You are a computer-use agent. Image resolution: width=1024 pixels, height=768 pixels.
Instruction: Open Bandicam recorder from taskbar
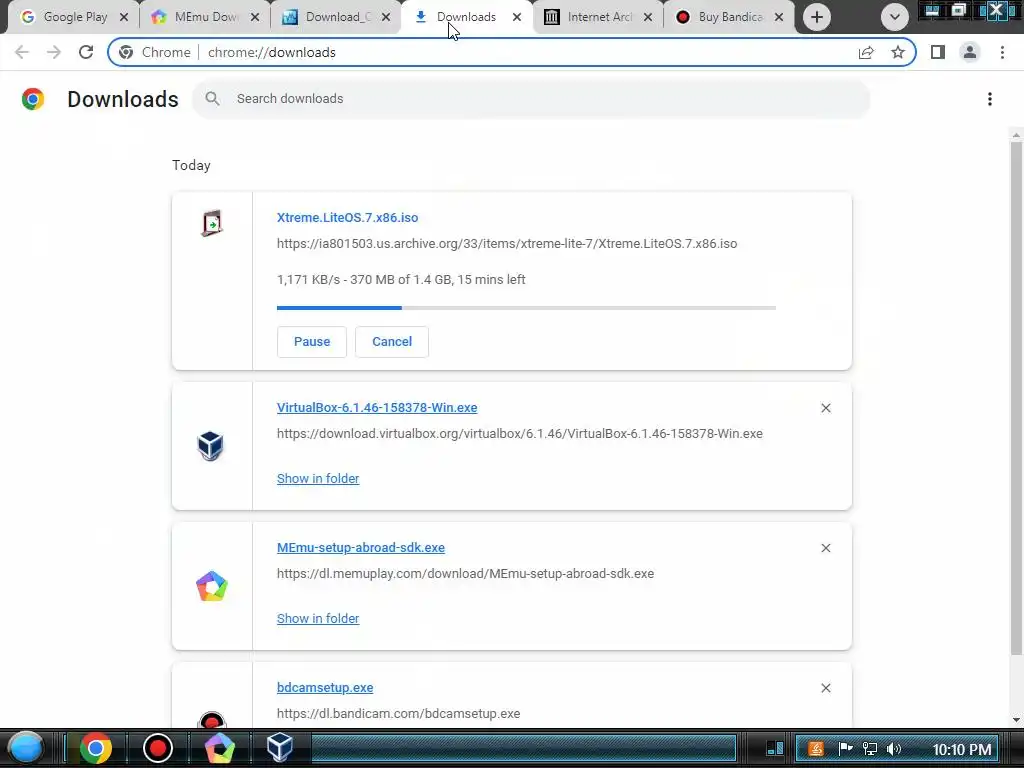pyautogui.click(x=157, y=748)
